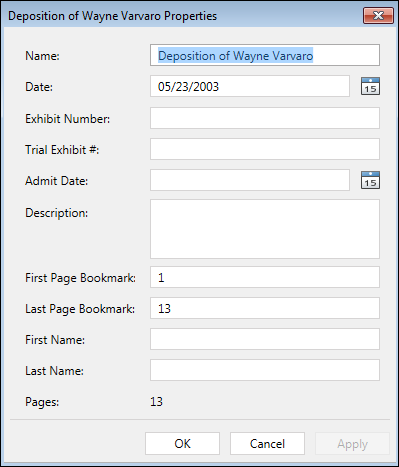
Task: Select the Last Page Bookmark field
Action: coord(265,308)
